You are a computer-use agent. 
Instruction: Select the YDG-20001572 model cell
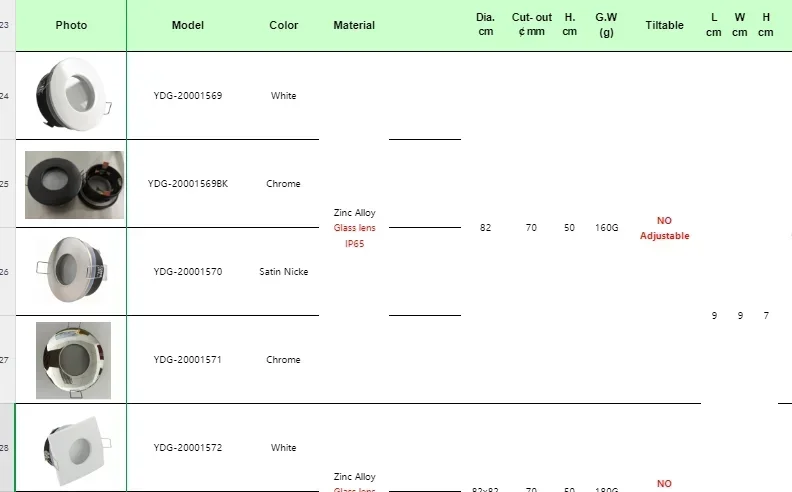pyautogui.click(x=187, y=447)
